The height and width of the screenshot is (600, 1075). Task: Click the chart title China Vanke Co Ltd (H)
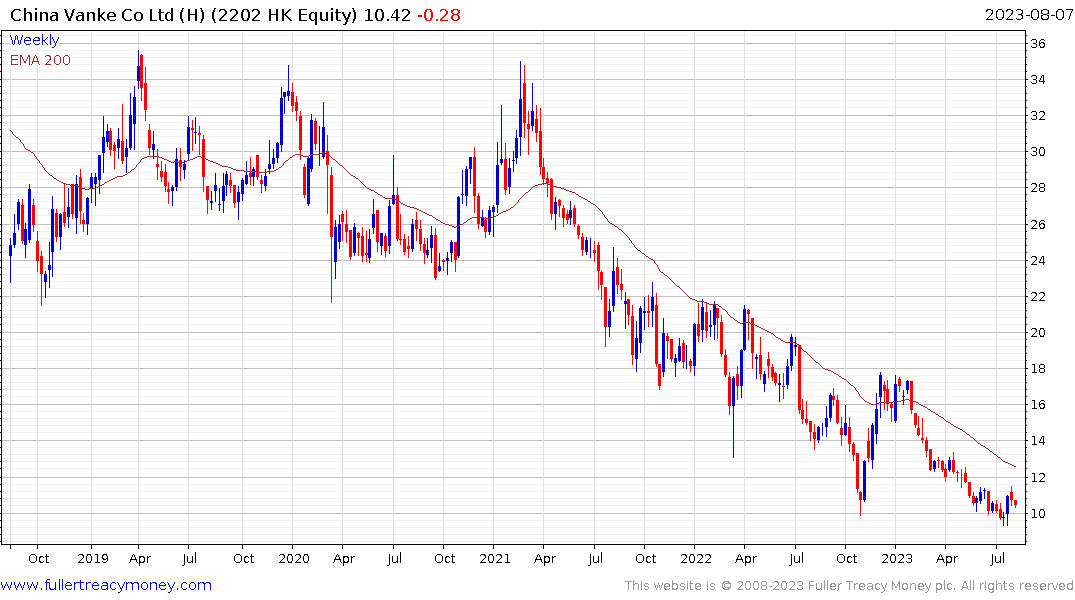coord(108,15)
